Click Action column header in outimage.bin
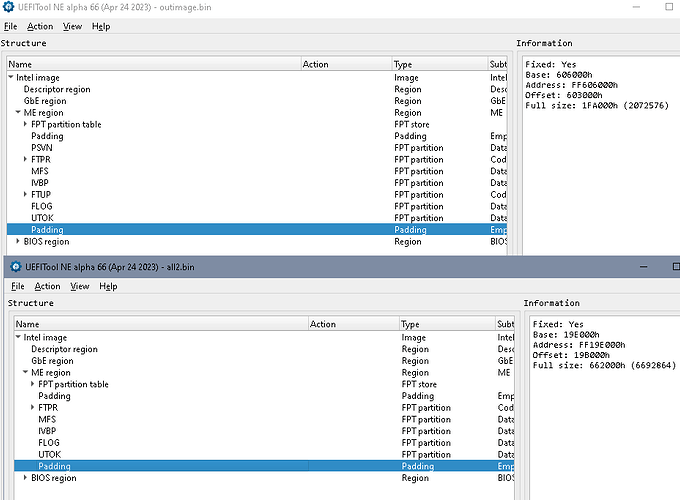This screenshot has height=500, width=680. pyautogui.click(x=347, y=64)
